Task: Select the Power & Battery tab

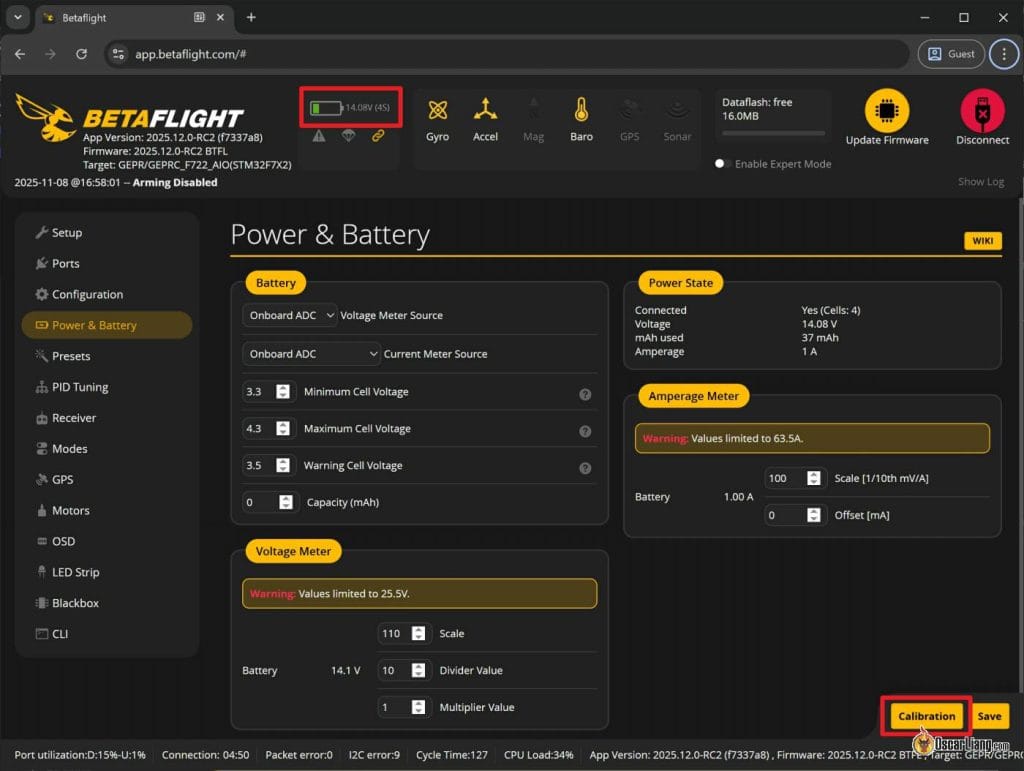Action: pyautogui.click(x=107, y=325)
